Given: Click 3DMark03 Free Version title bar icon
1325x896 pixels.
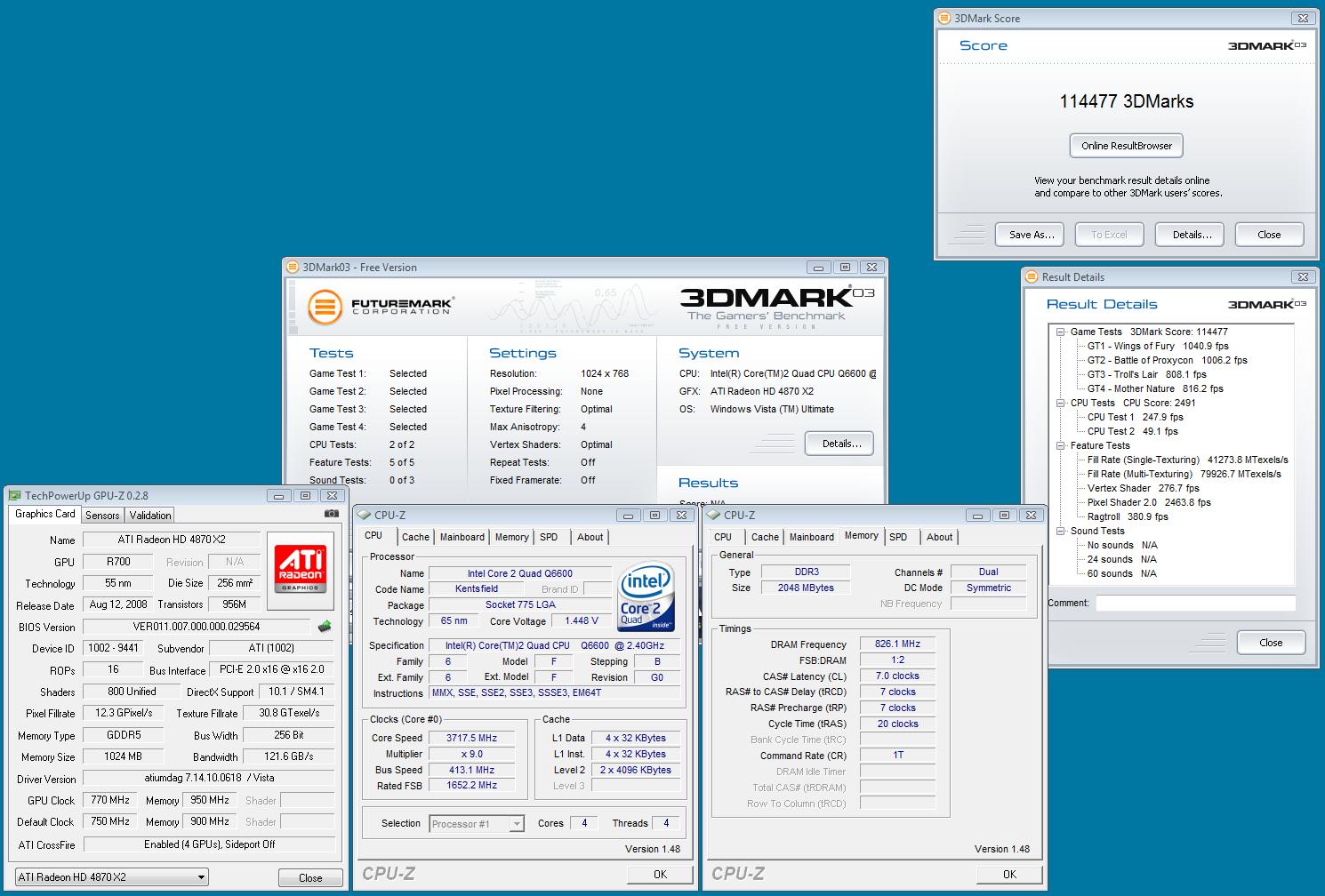Looking at the screenshot, I should 293,267.
